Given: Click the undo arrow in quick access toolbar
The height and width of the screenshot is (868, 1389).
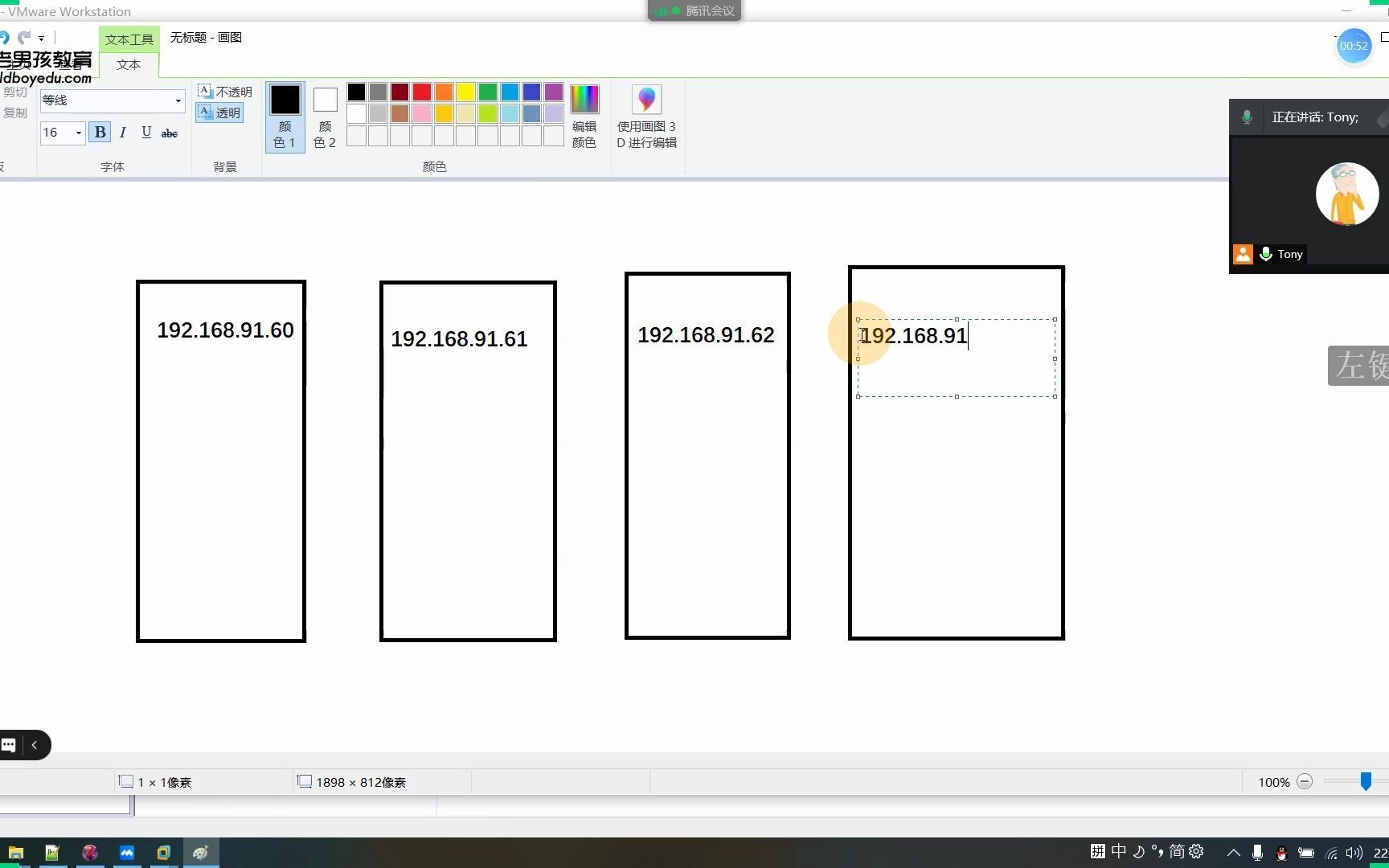Looking at the screenshot, I should coord(4,38).
